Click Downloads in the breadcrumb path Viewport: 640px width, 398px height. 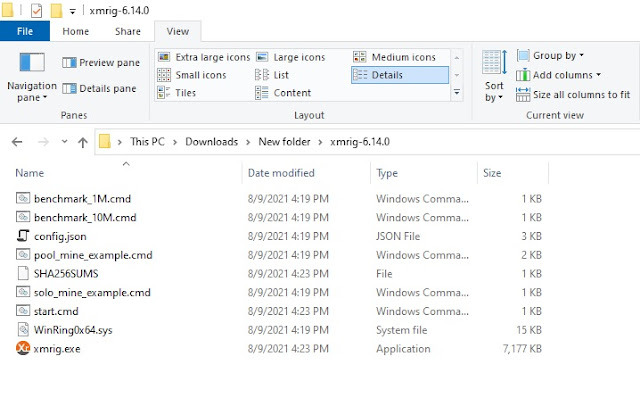tap(211, 142)
